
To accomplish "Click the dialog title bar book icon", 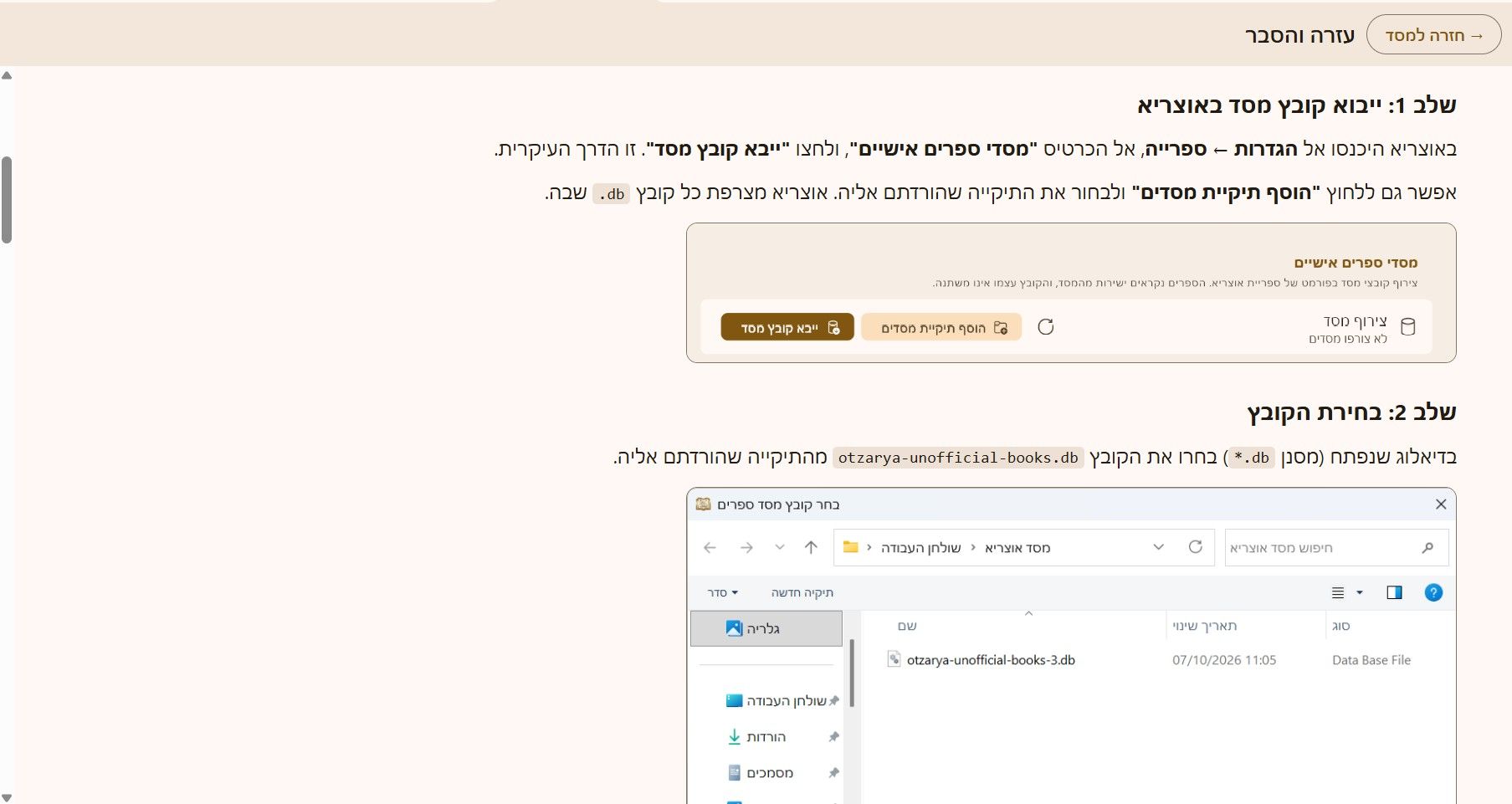I will (703, 504).
